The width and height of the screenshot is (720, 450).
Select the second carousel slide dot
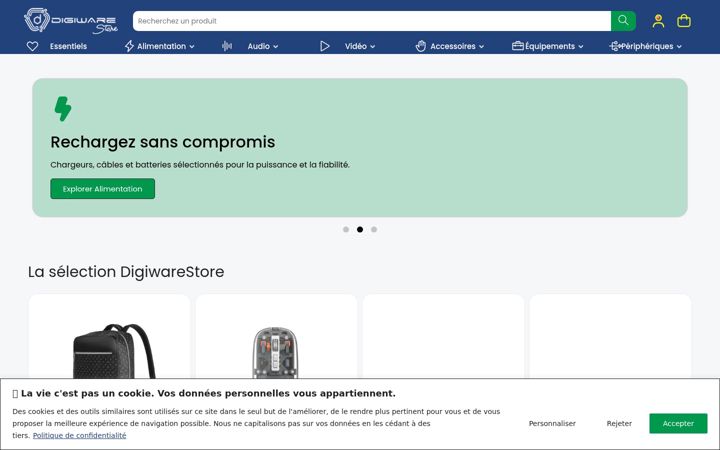click(x=360, y=230)
